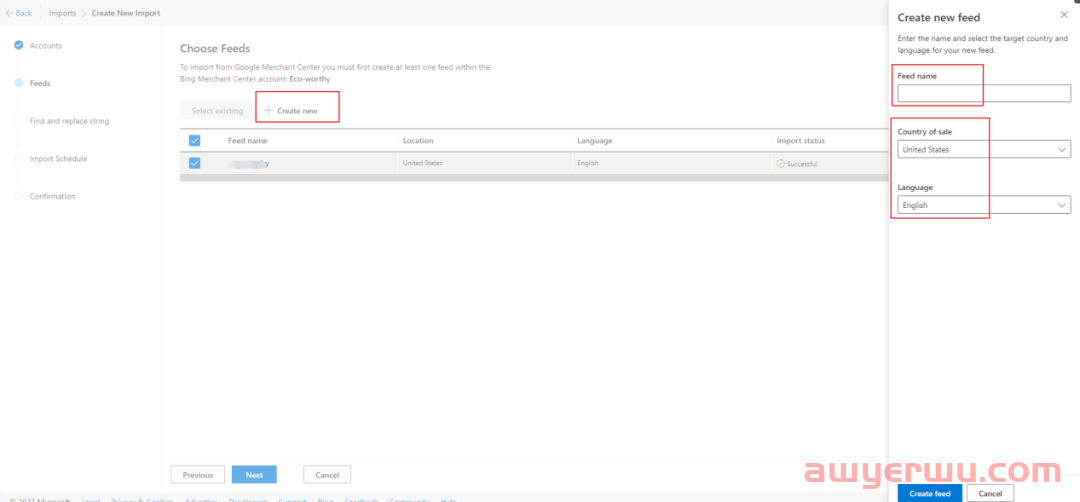The image size is (1080, 502).
Task: Open the Country of sale dropdown
Action: tap(984, 149)
